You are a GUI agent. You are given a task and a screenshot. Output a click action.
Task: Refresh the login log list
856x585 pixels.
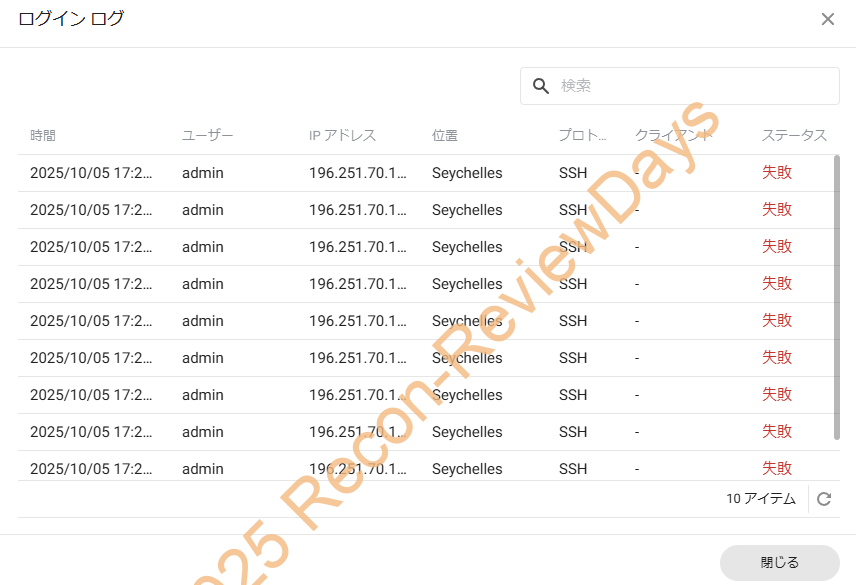(824, 499)
